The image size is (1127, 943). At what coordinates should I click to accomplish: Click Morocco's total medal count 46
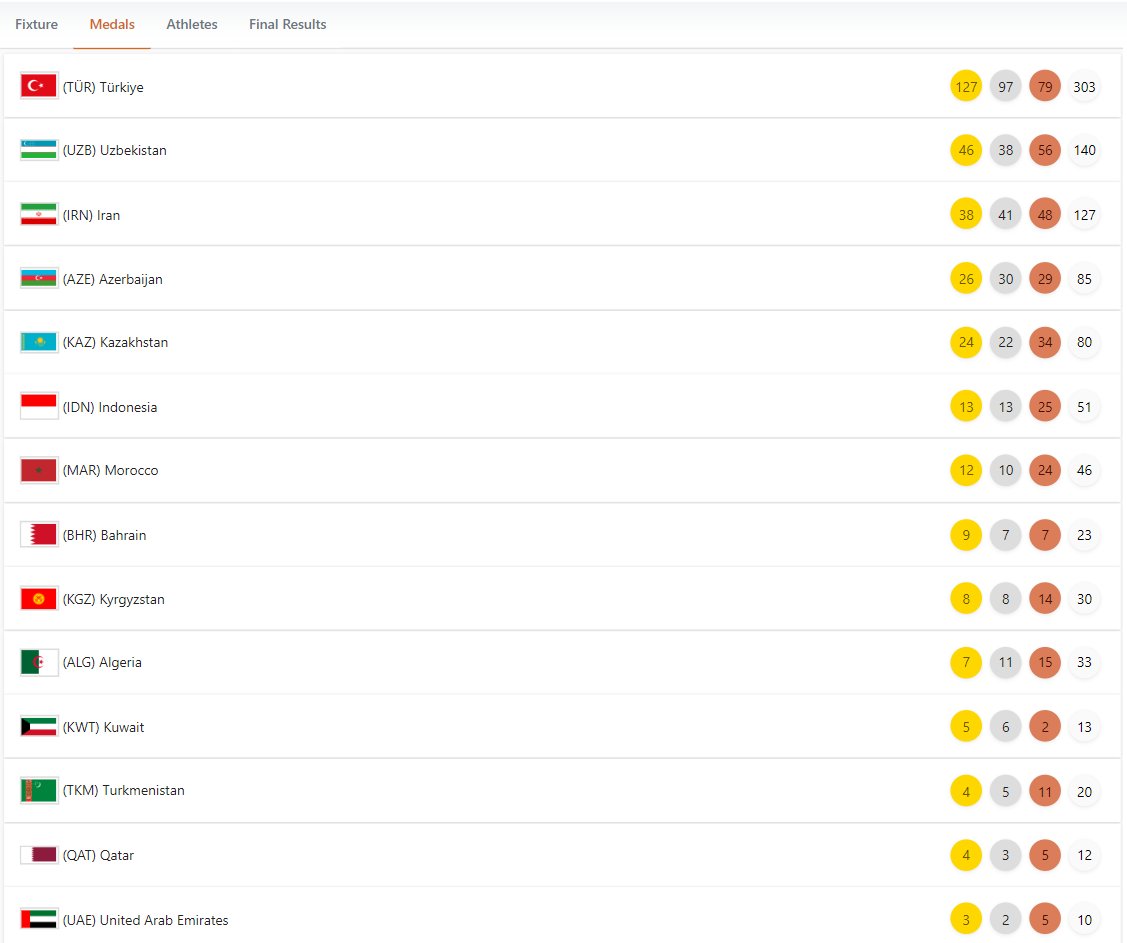(x=1085, y=470)
